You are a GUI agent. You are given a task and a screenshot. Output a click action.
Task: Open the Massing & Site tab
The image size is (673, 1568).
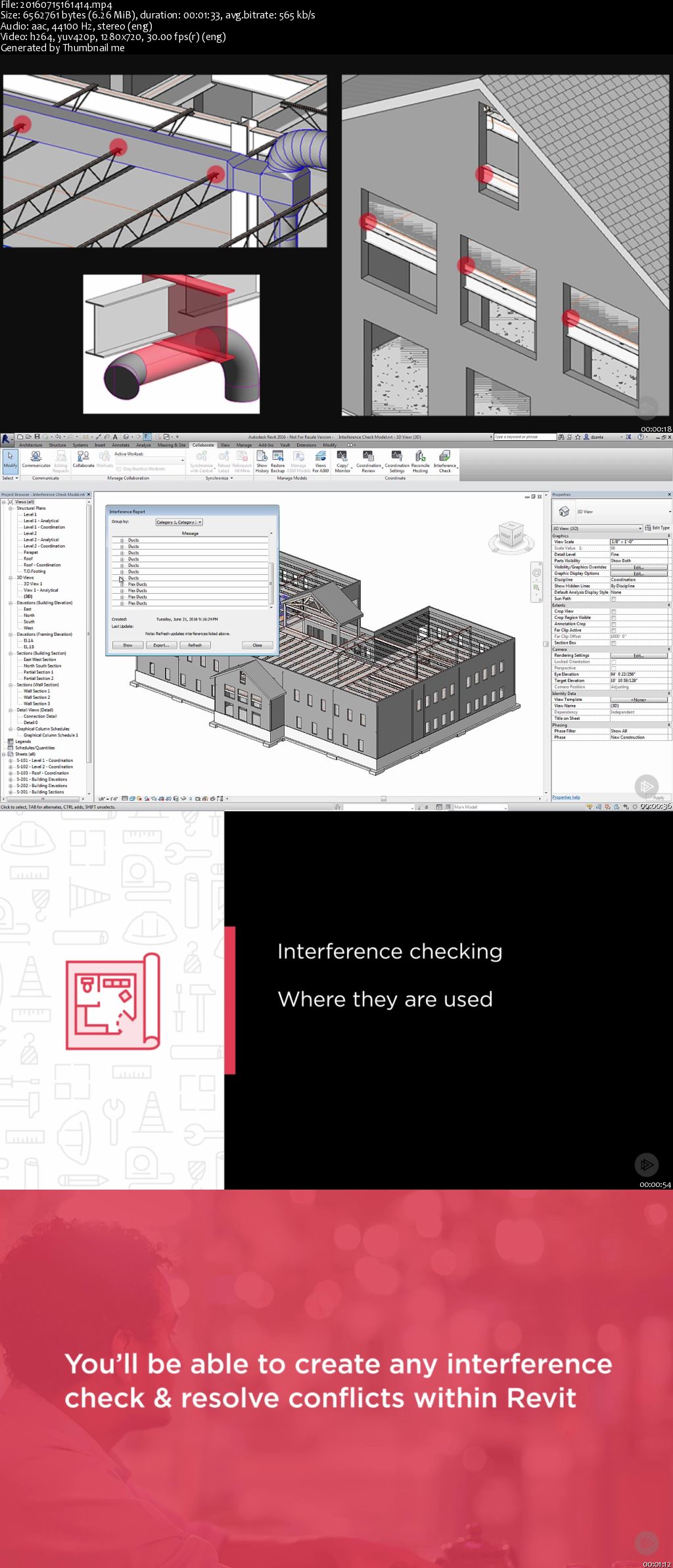(x=172, y=445)
